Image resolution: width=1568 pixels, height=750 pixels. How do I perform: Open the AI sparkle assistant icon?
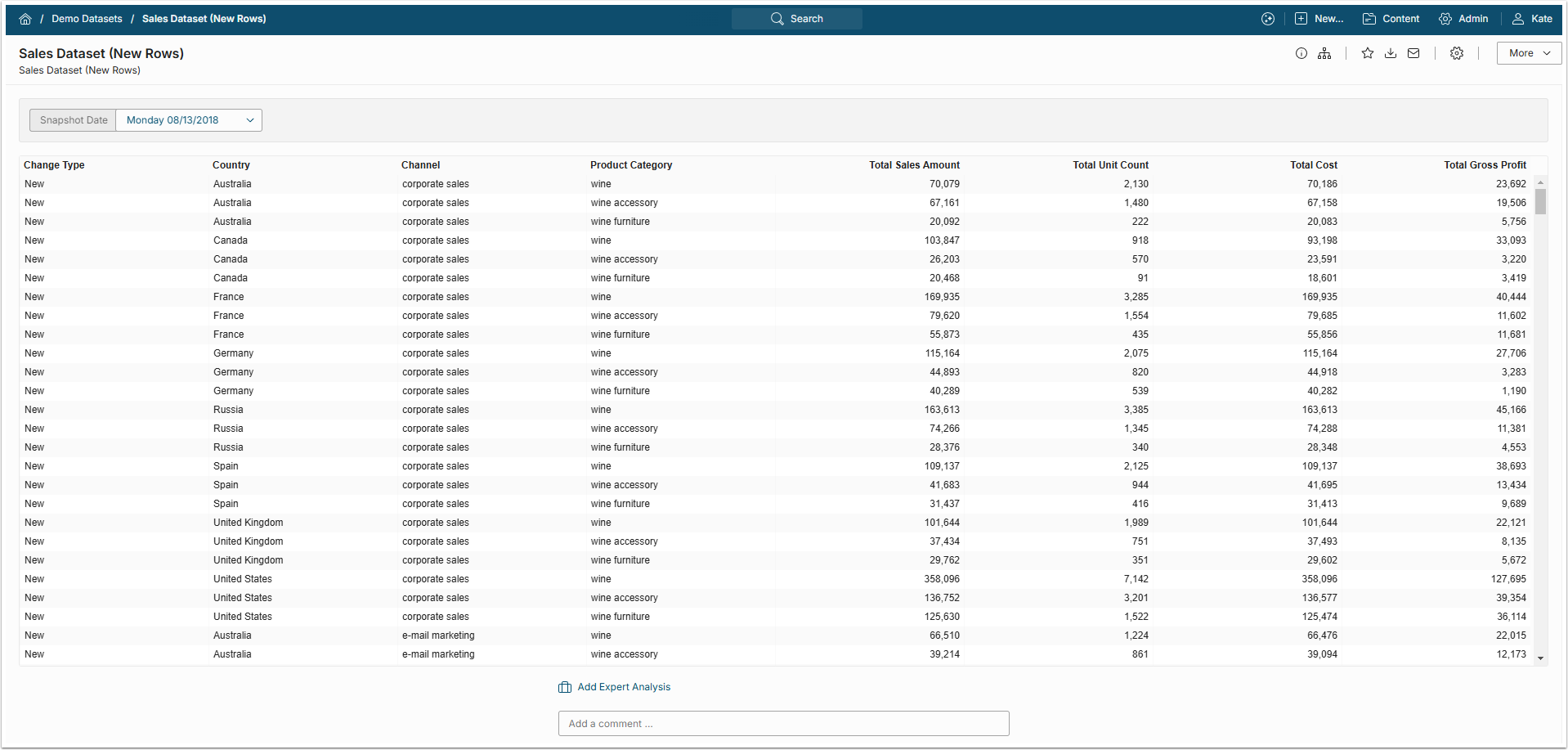[x=1267, y=19]
